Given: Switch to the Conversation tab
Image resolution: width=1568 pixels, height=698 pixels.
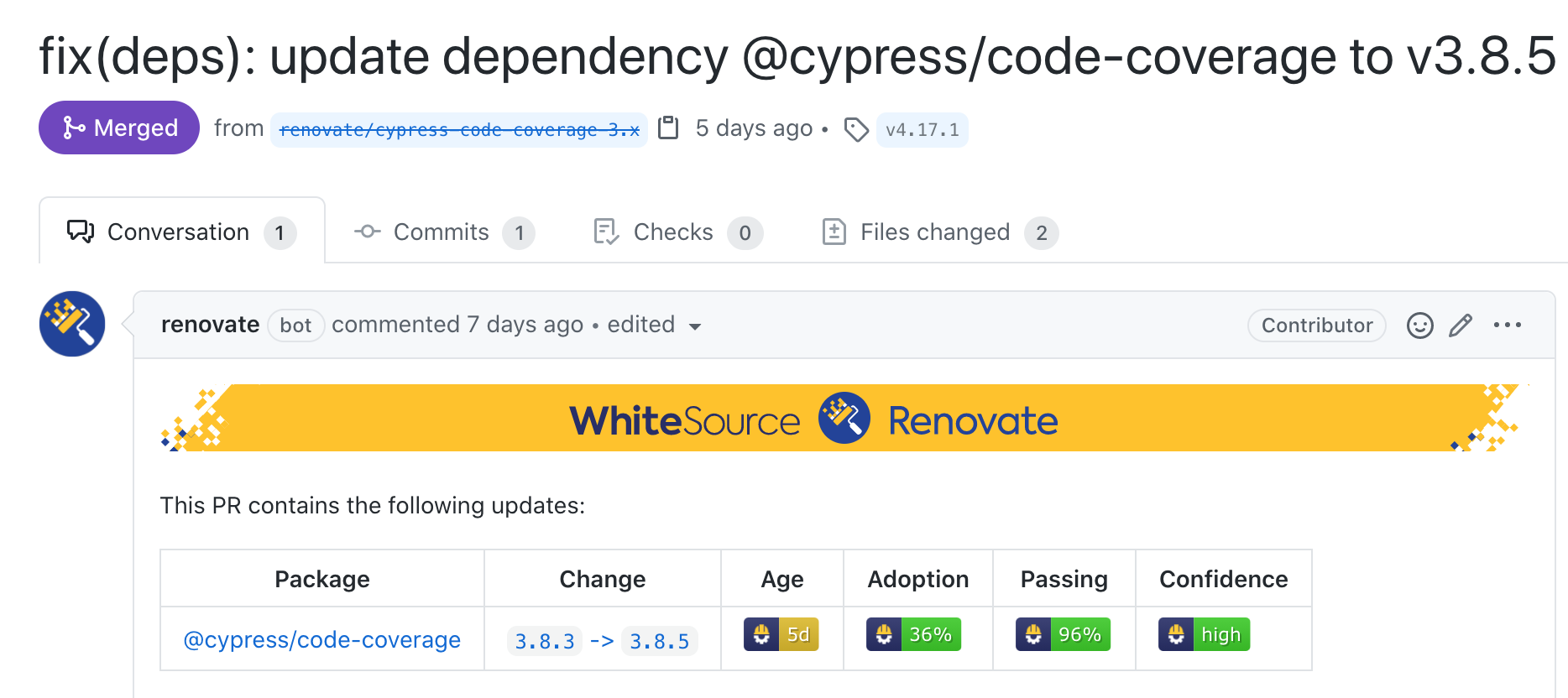Looking at the screenshot, I should tap(181, 232).
